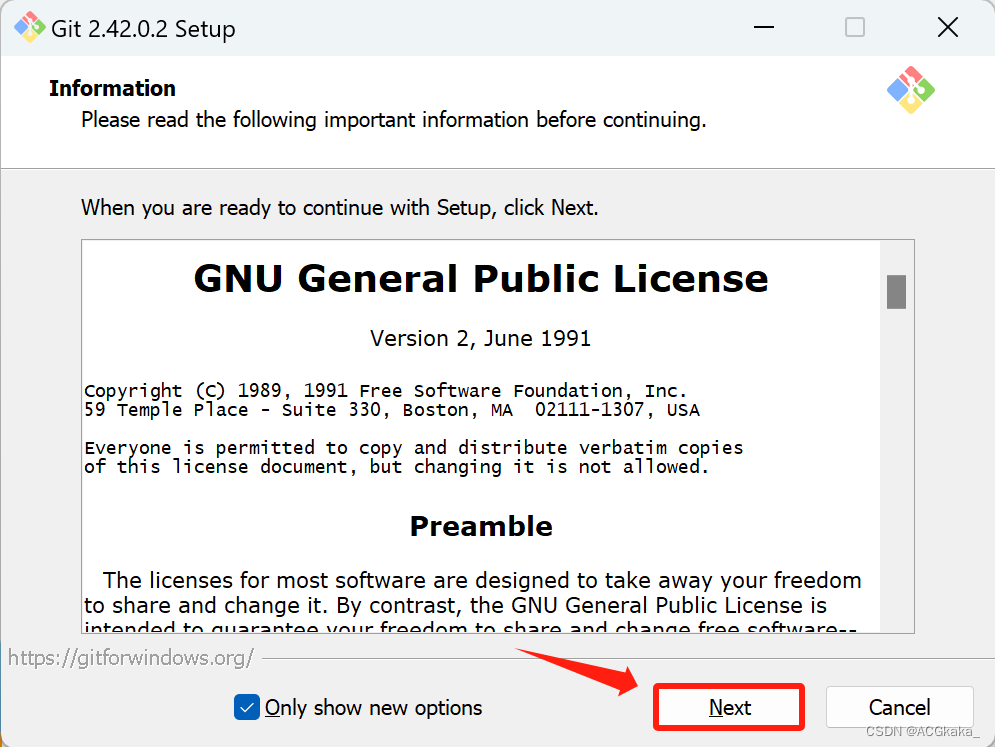Click the Preamble heading
Image resolution: width=995 pixels, height=747 pixels.
(x=481, y=526)
